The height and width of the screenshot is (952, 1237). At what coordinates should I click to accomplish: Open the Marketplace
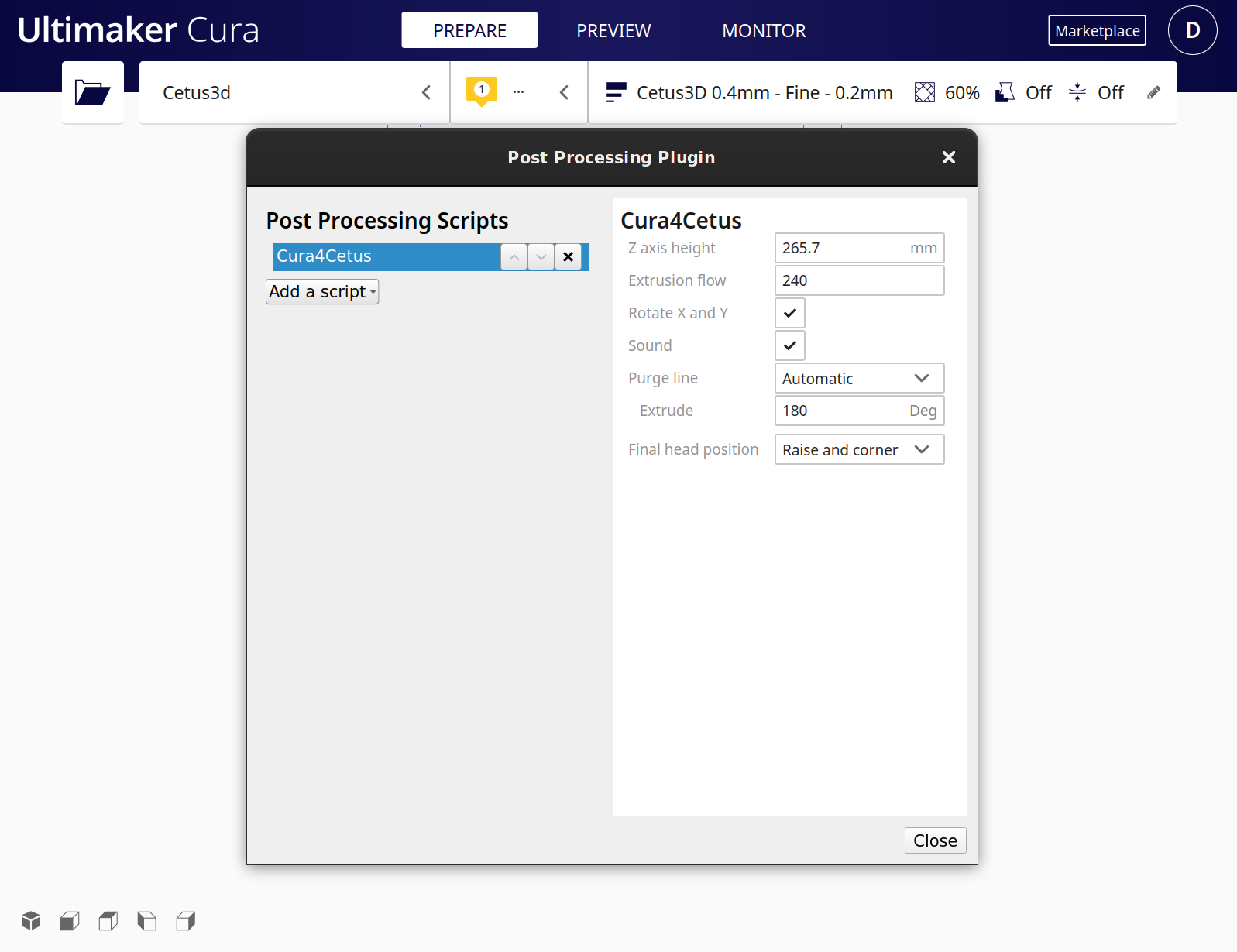tap(1098, 30)
